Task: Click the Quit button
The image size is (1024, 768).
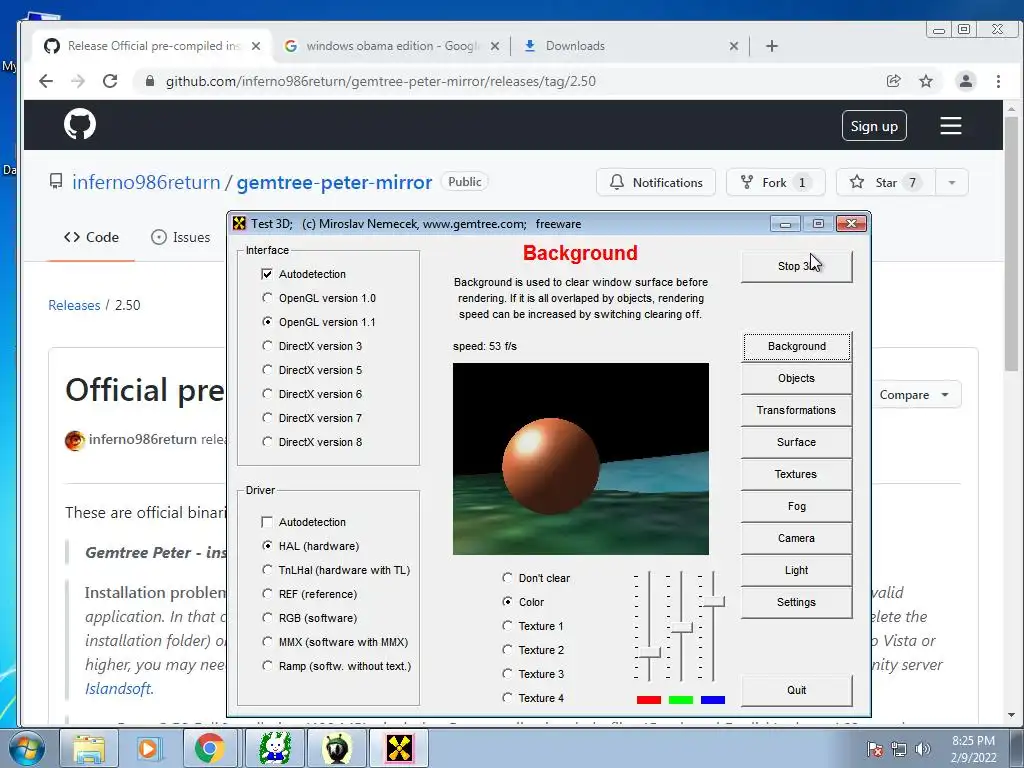Action: click(x=796, y=690)
